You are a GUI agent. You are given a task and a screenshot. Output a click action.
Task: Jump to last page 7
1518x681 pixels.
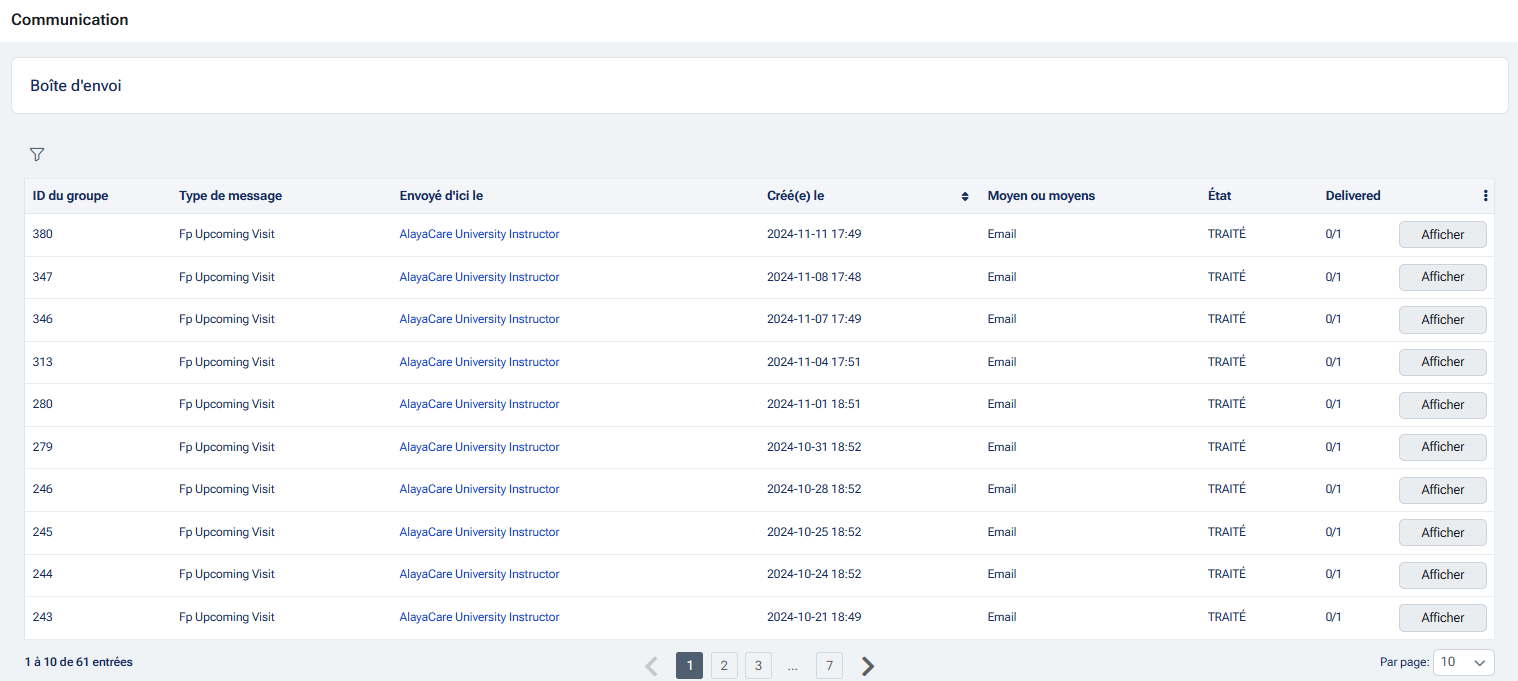[x=829, y=666]
